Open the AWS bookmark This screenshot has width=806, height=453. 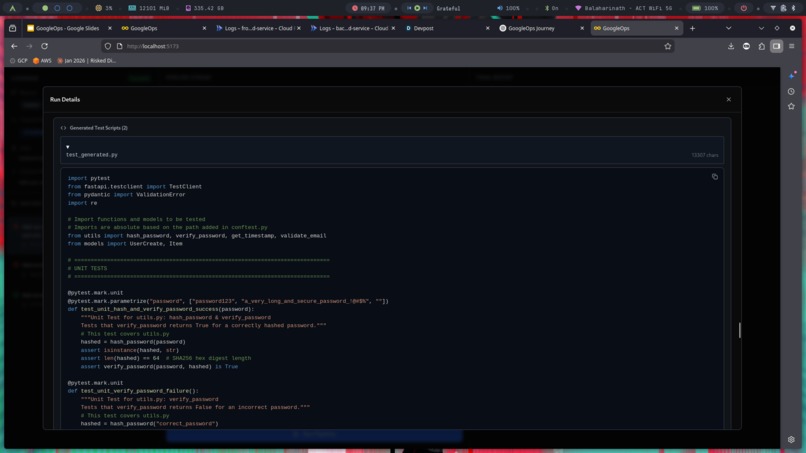(42, 61)
